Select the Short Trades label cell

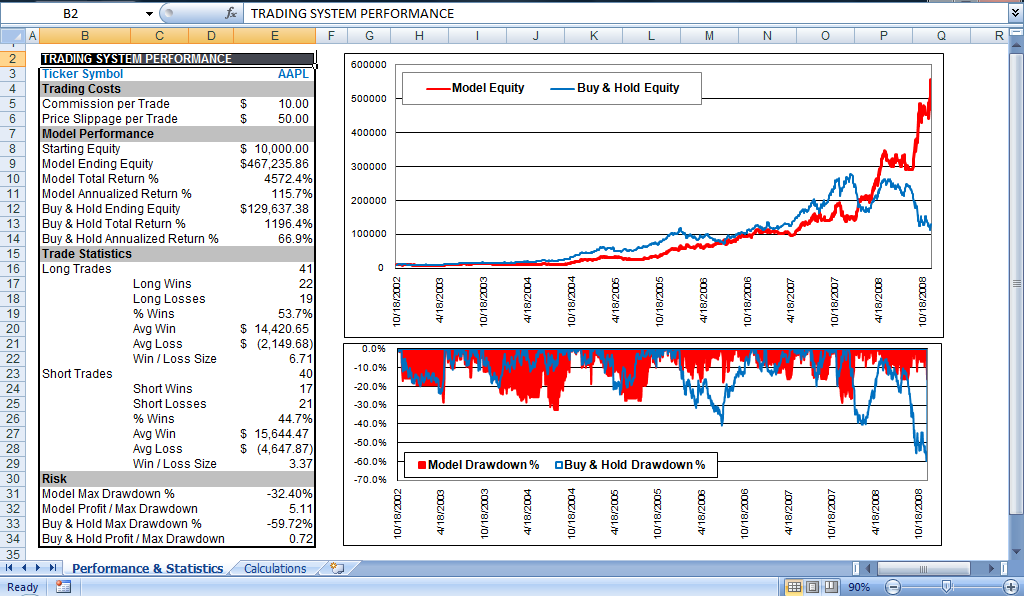click(x=77, y=374)
